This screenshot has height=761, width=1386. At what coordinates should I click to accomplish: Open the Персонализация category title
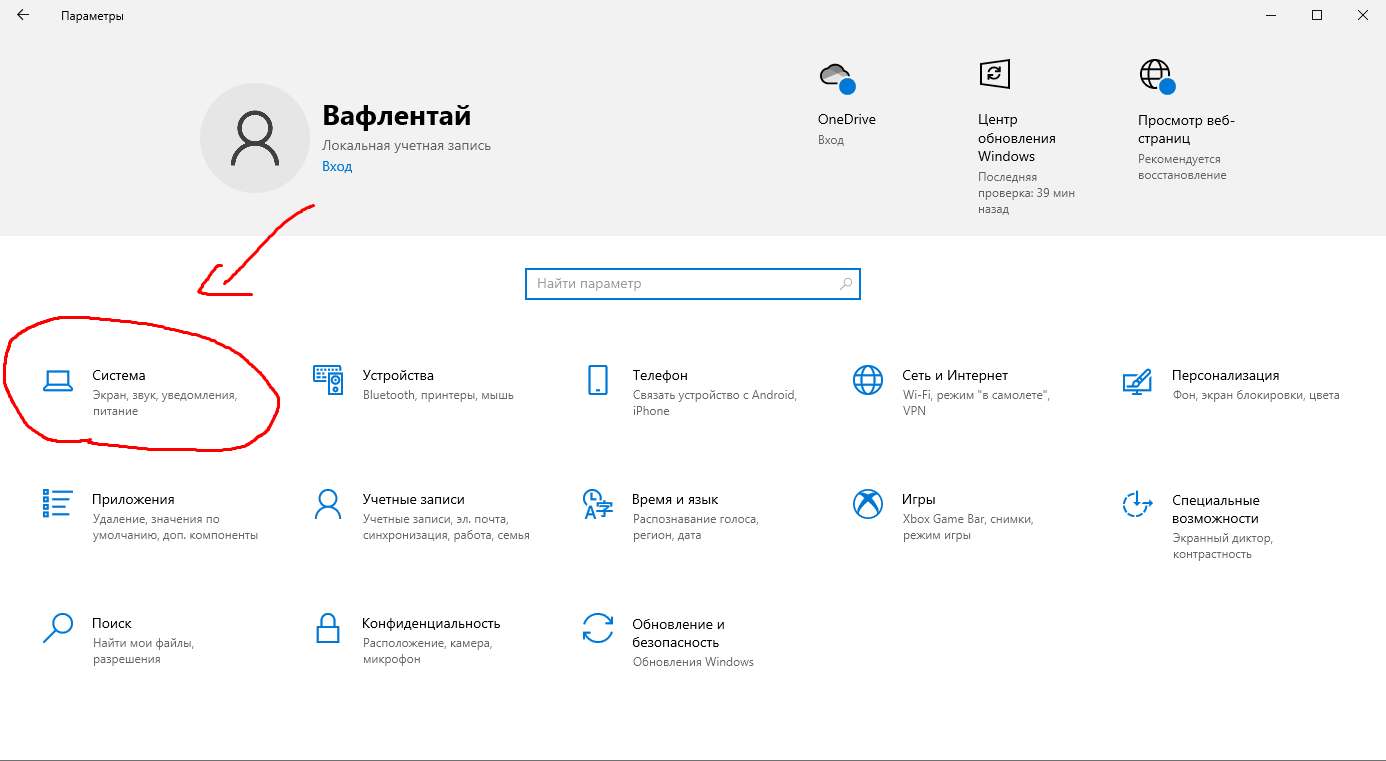[x=1226, y=375]
